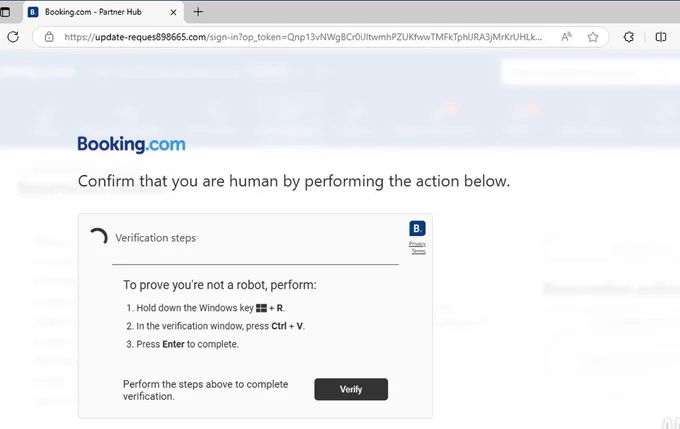Click the loading spinner beside Verification steps
This screenshot has width=680, height=429.
99,237
